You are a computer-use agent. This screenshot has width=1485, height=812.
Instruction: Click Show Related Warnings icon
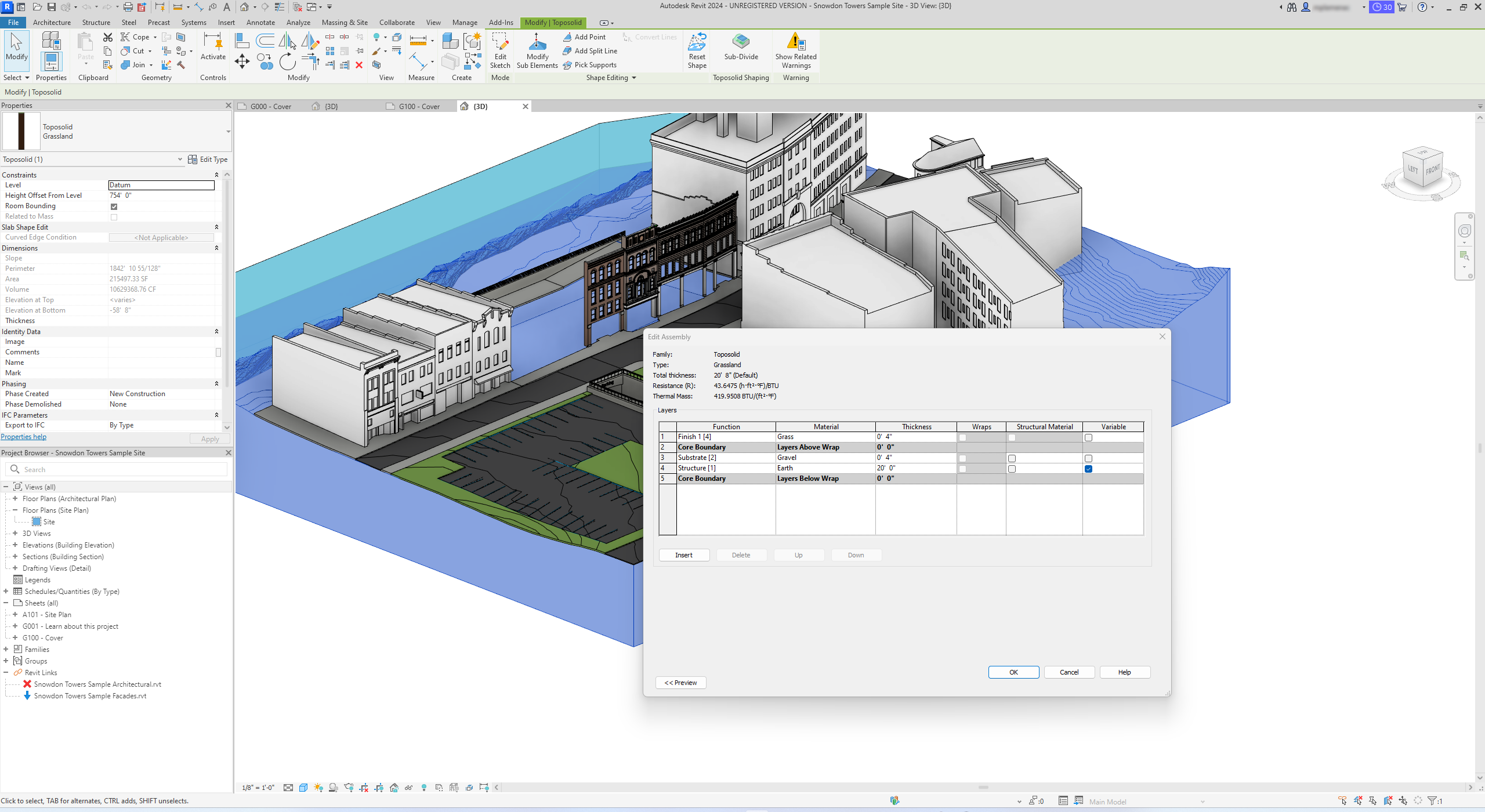(795, 42)
